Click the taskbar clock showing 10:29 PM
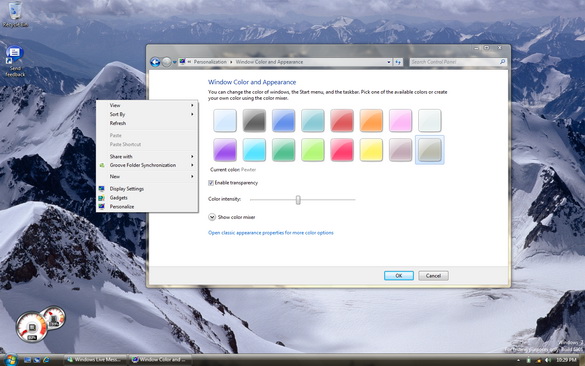585x366 pixels. (566, 360)
